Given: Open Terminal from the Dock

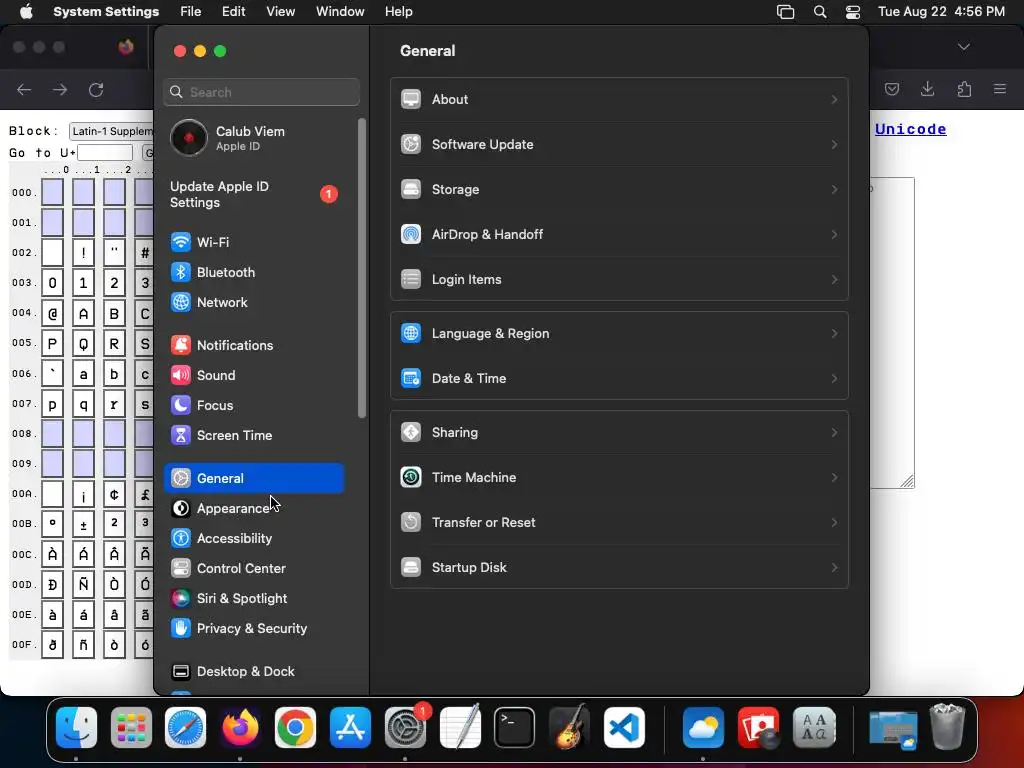Looking at the screenshot, I should (515, 728).
